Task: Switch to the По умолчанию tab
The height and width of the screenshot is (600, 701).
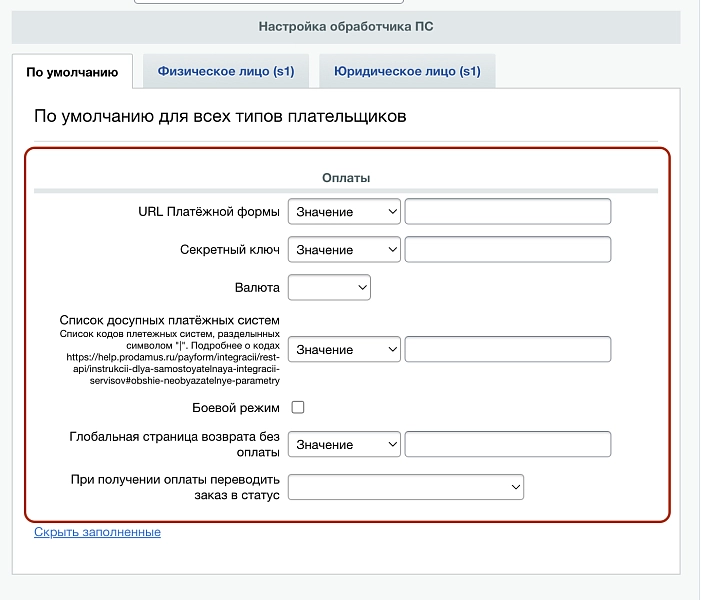Action: click(x=72, y=72)
